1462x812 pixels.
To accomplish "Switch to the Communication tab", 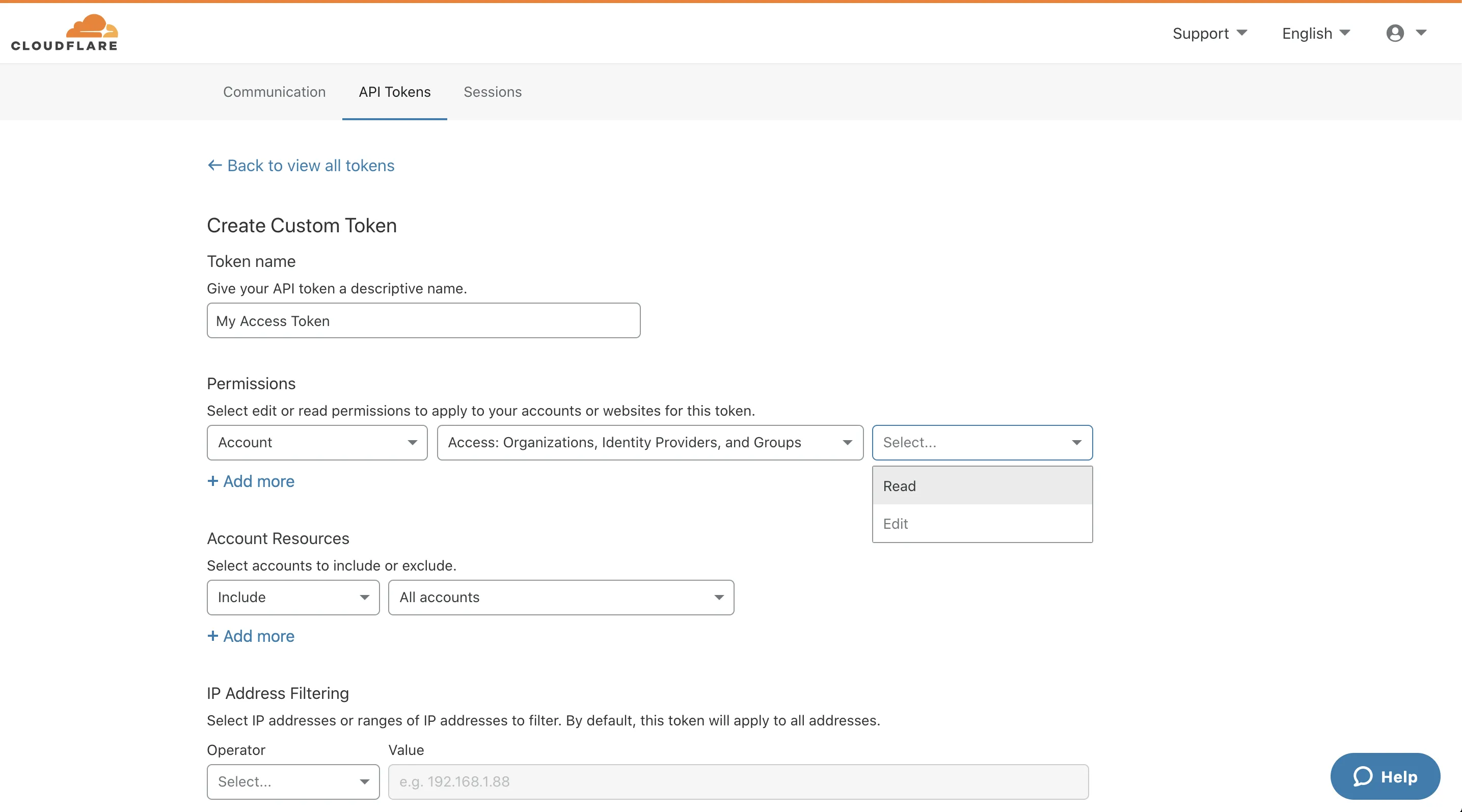I will pos(274,92).
